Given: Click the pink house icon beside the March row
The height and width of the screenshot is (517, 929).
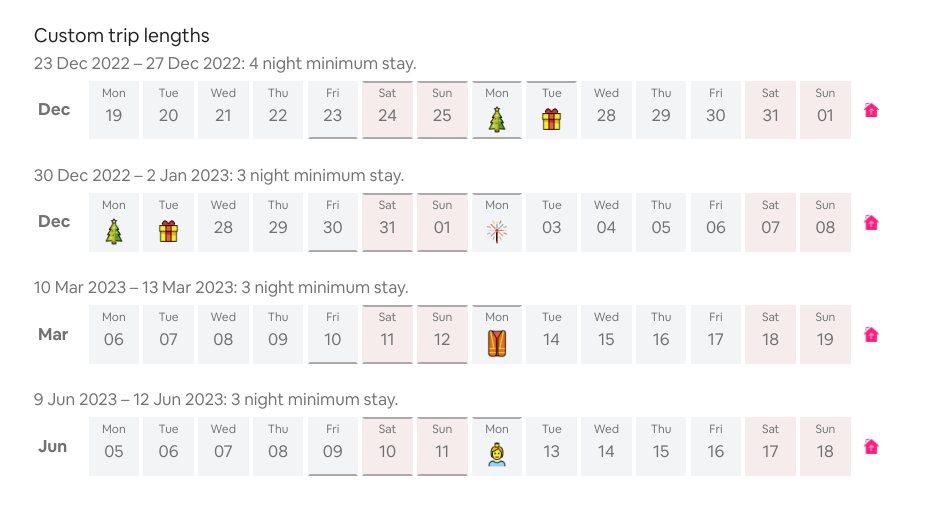Looking at the screenshot, I should point(871,335).
